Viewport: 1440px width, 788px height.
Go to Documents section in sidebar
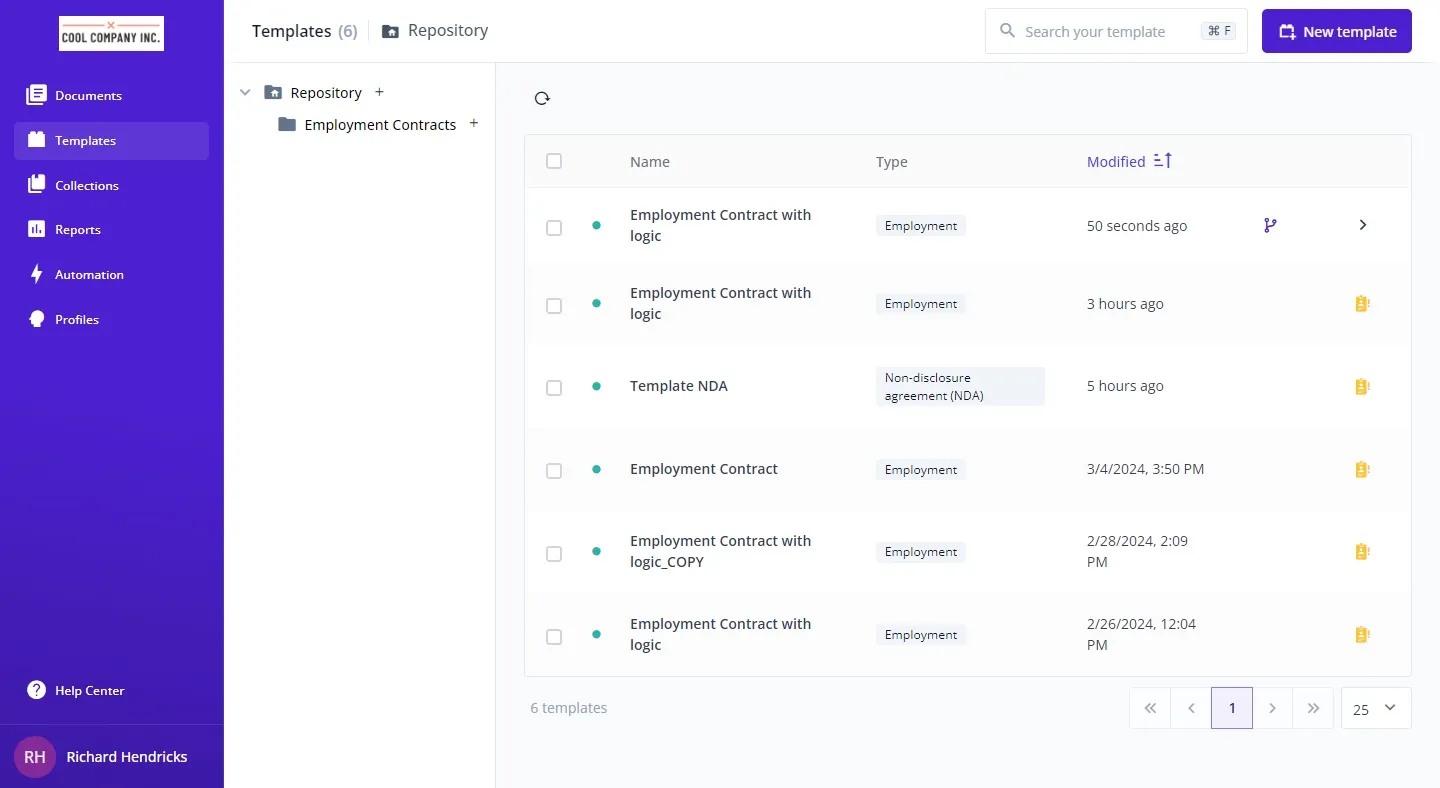pyautogui.click(x=88, y=96)
